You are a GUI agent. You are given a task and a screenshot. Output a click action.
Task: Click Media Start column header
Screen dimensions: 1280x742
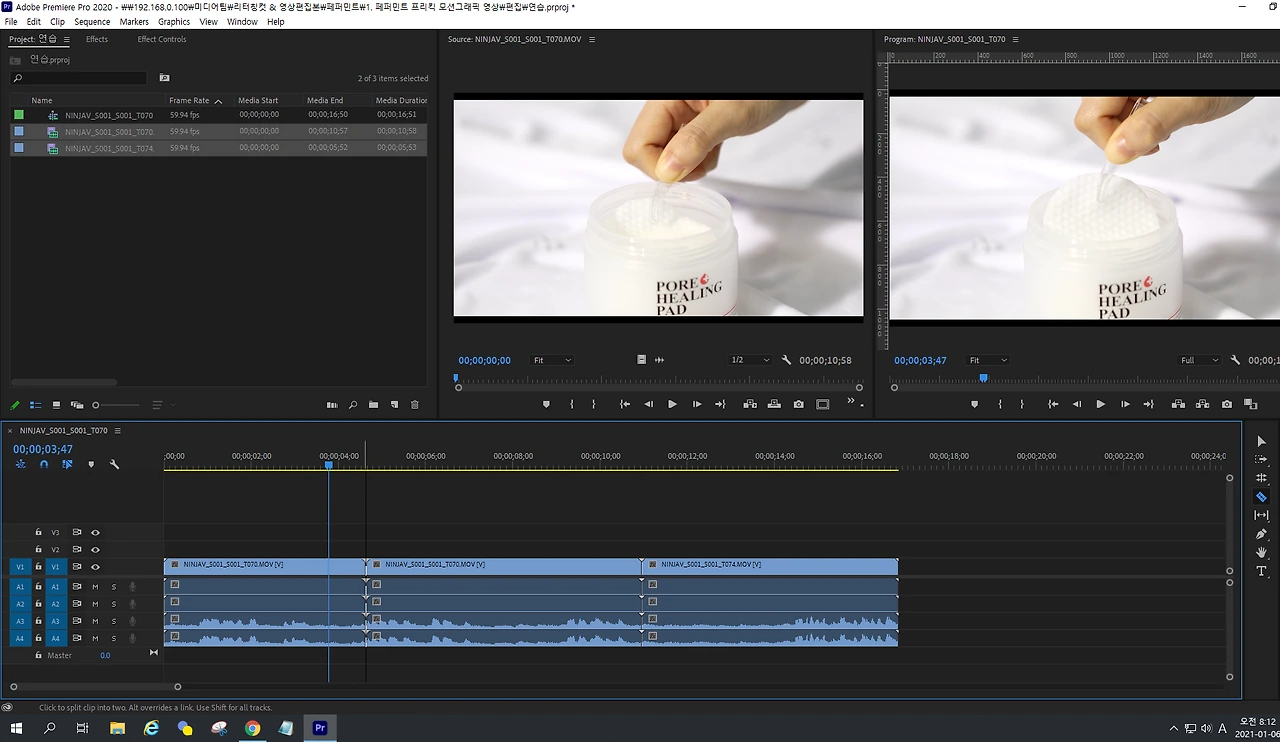tap(258, 100)
